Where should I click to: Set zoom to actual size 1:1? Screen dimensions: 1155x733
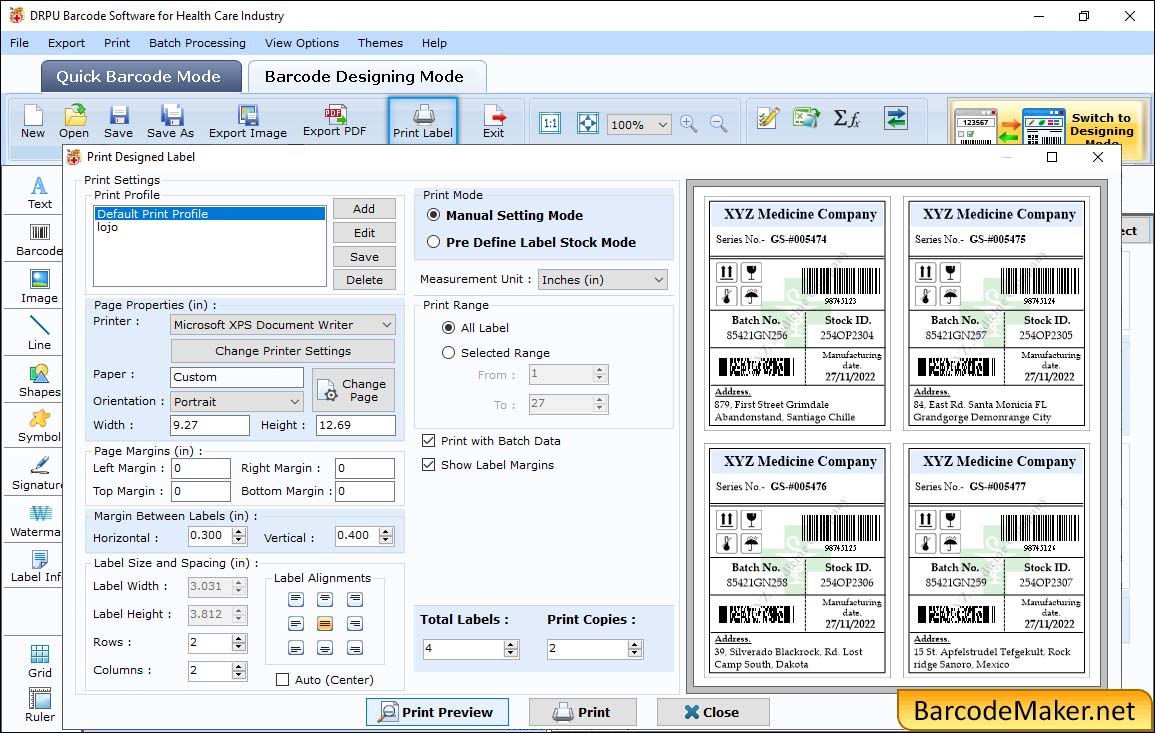pos(550,123)
